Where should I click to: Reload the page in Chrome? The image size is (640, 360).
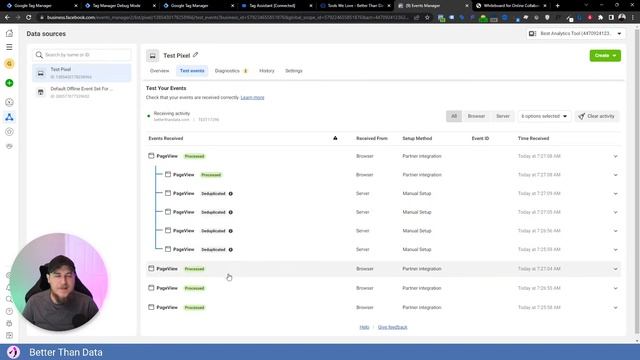(29, 18)
